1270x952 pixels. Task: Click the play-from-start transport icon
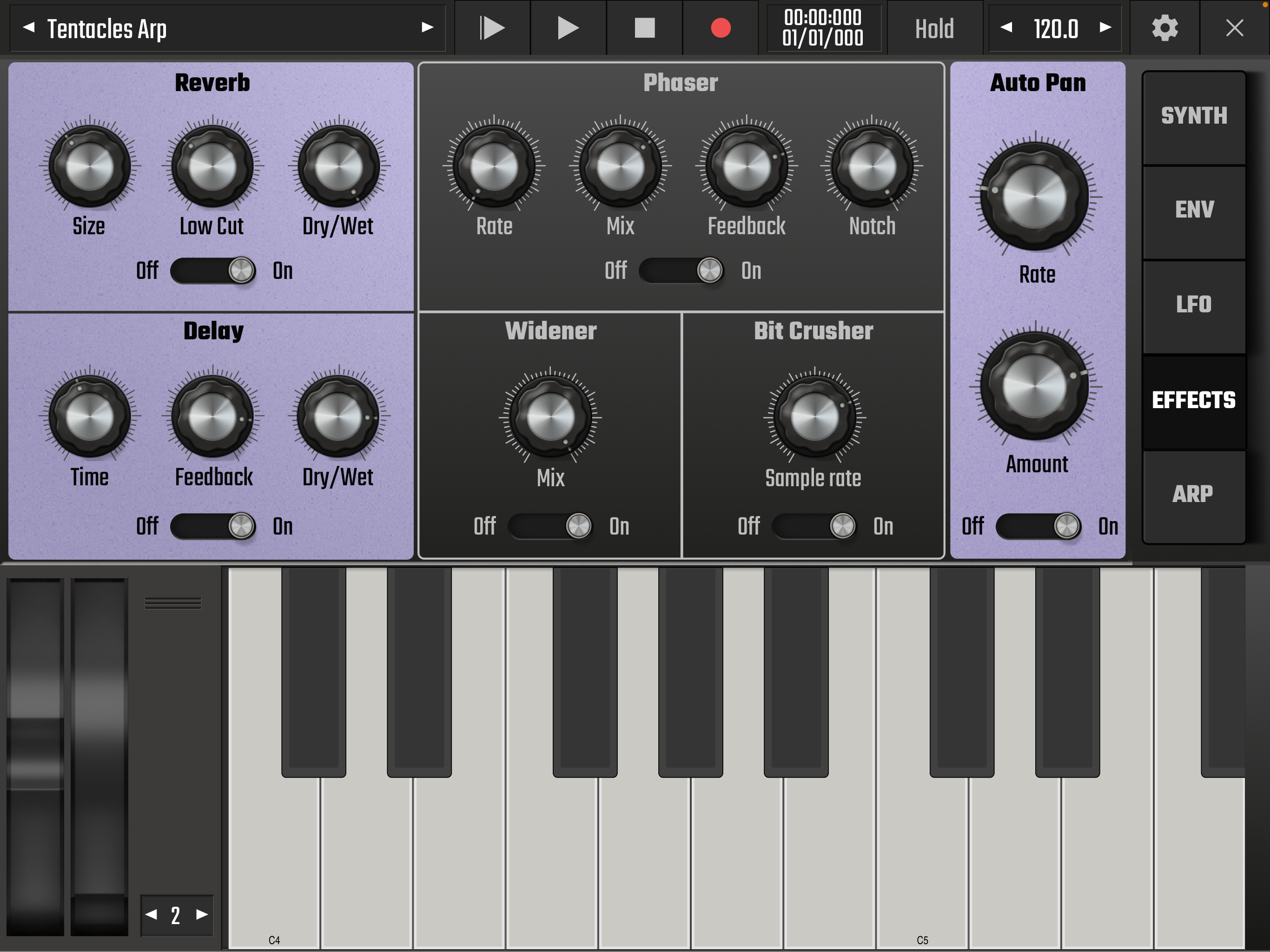pyautogui.click(x=492, y=27)
